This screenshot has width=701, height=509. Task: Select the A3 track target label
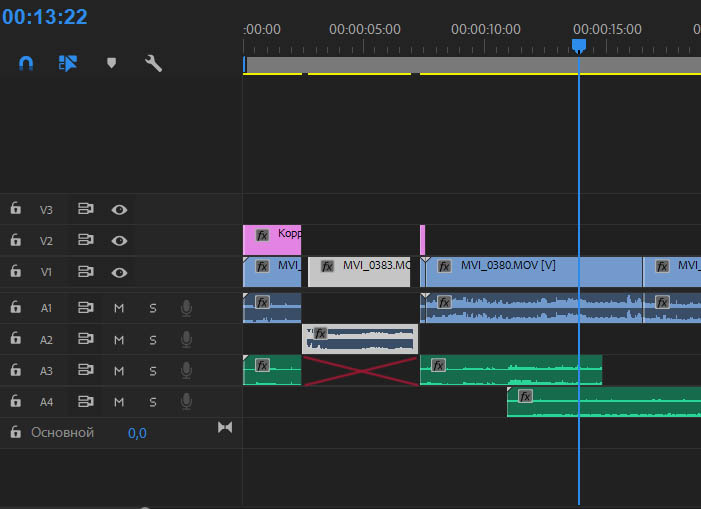46,371
